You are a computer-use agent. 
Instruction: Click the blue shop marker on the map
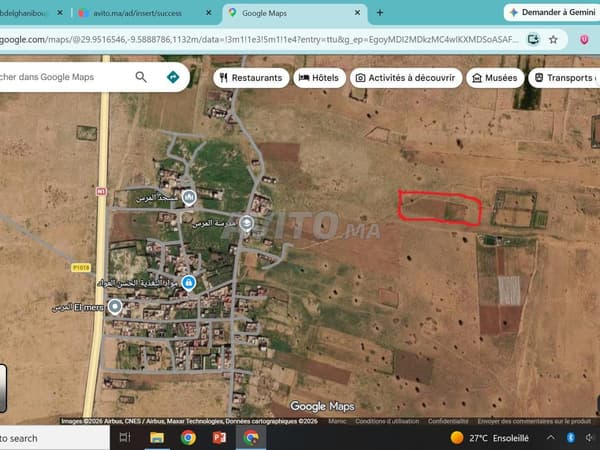click(188, 283)
